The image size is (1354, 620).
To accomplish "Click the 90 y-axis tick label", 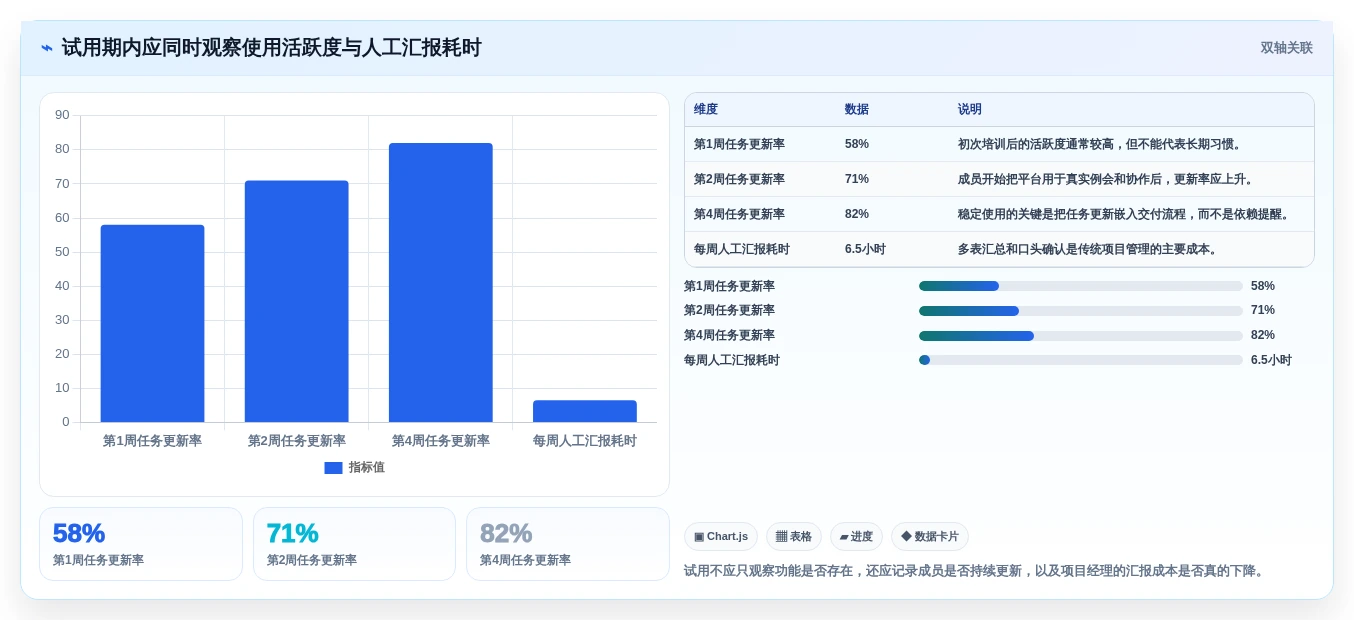I will pyautogui.click(x=62, y=115).
